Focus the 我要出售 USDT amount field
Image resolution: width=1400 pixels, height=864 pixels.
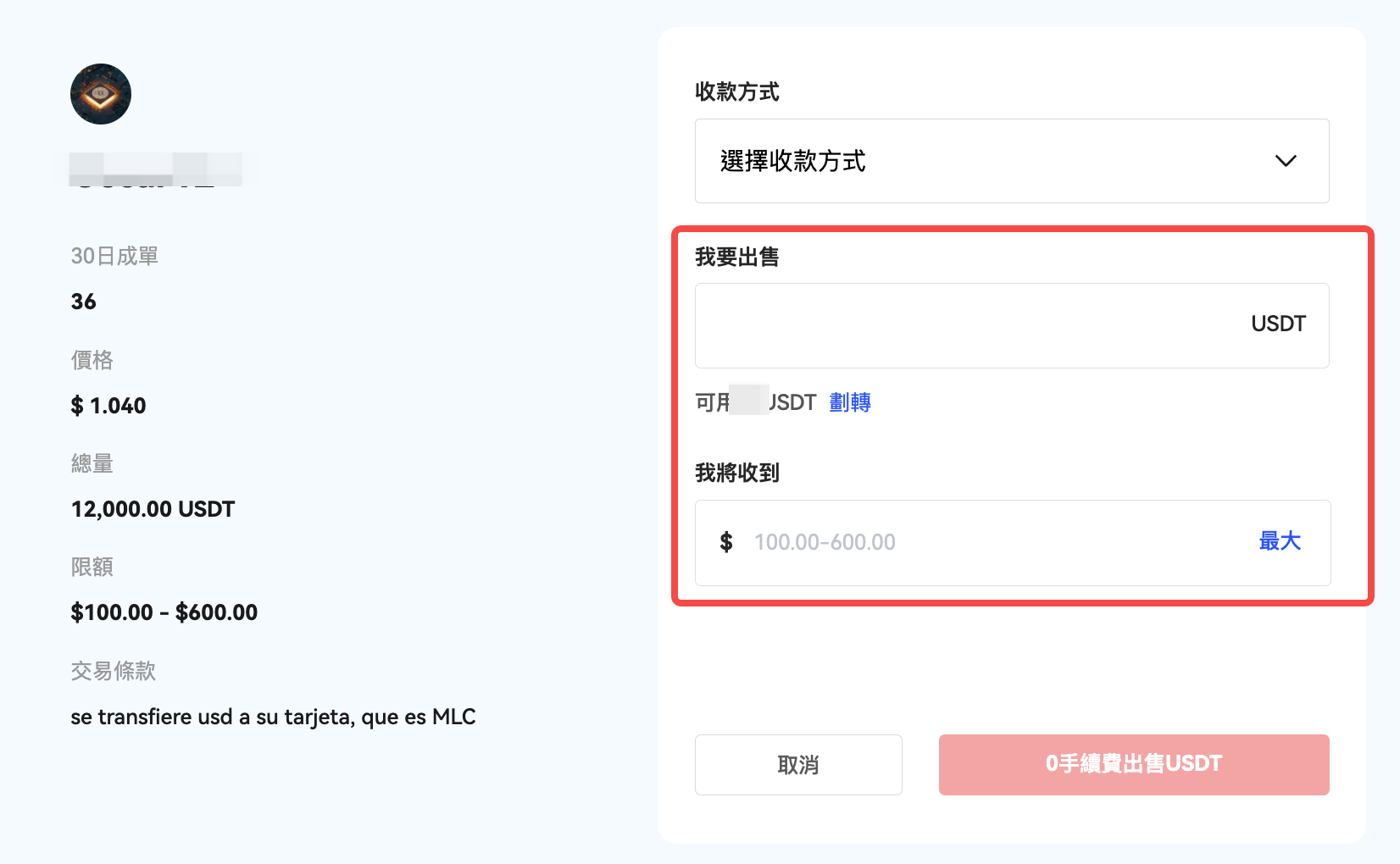pos(966,325)
